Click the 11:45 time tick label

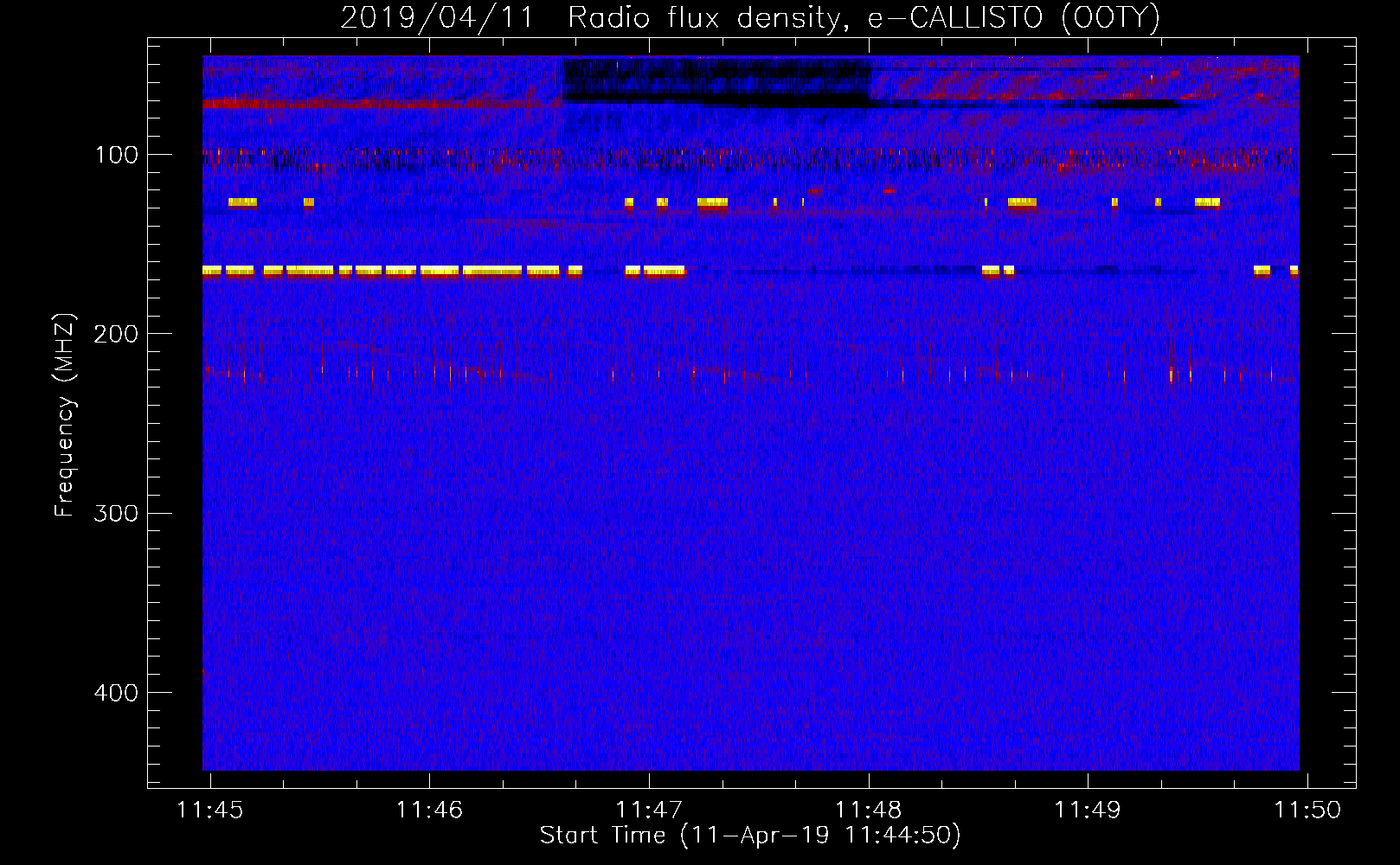click(210, 810)
